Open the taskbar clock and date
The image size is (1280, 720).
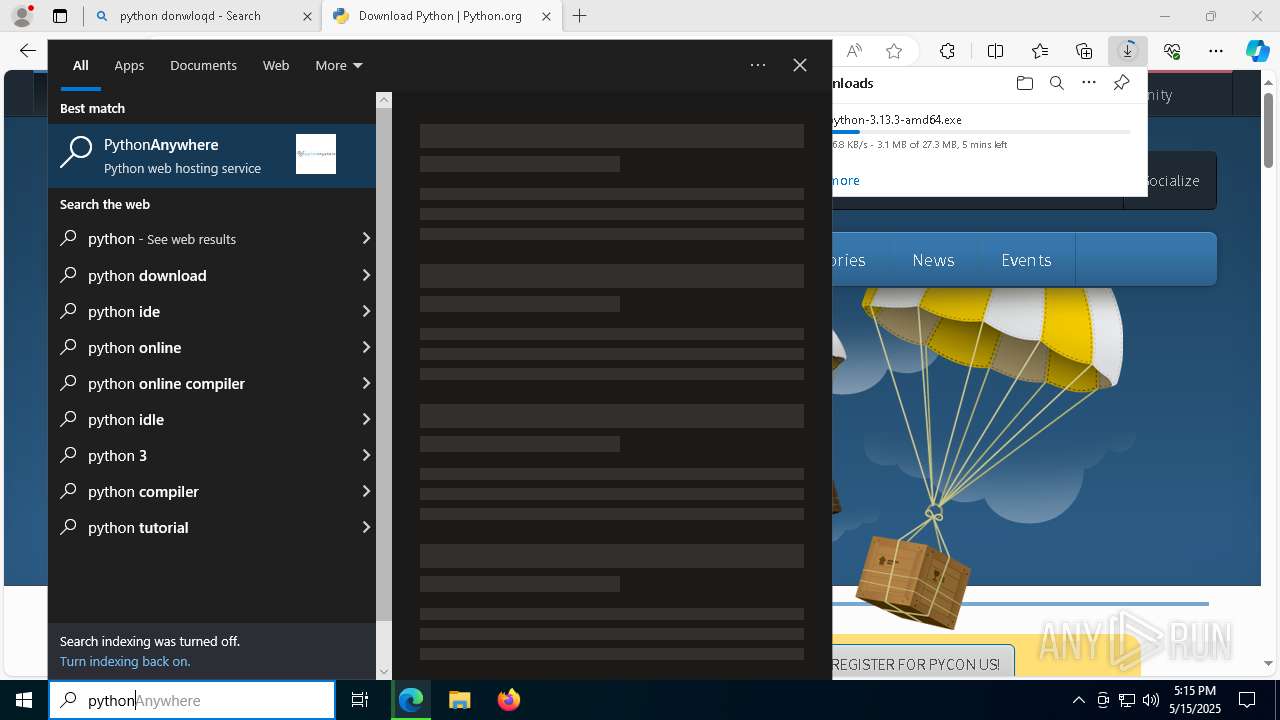pos(1196,700)
